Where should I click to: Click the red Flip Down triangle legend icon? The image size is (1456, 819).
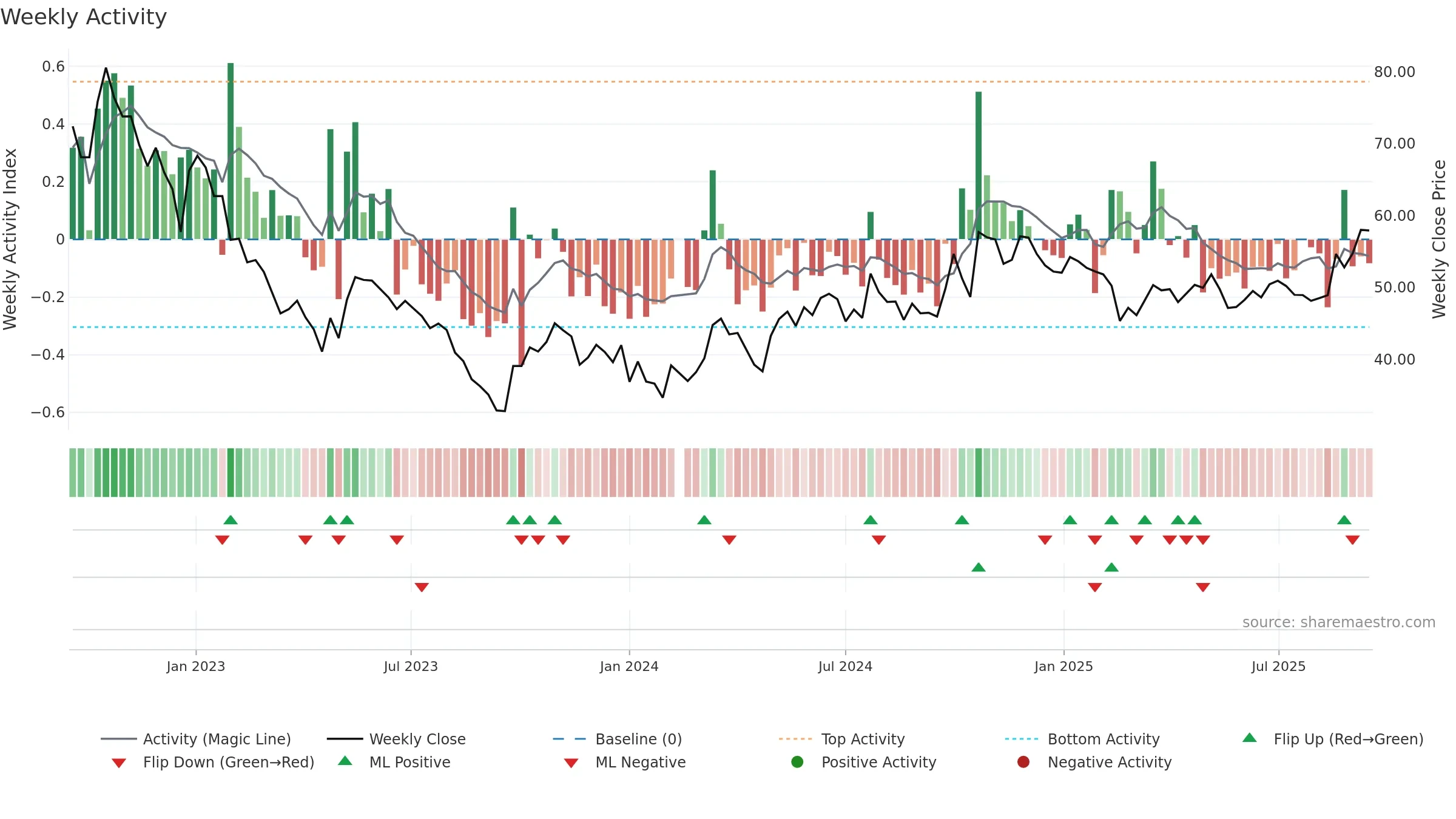pos(119,763)
